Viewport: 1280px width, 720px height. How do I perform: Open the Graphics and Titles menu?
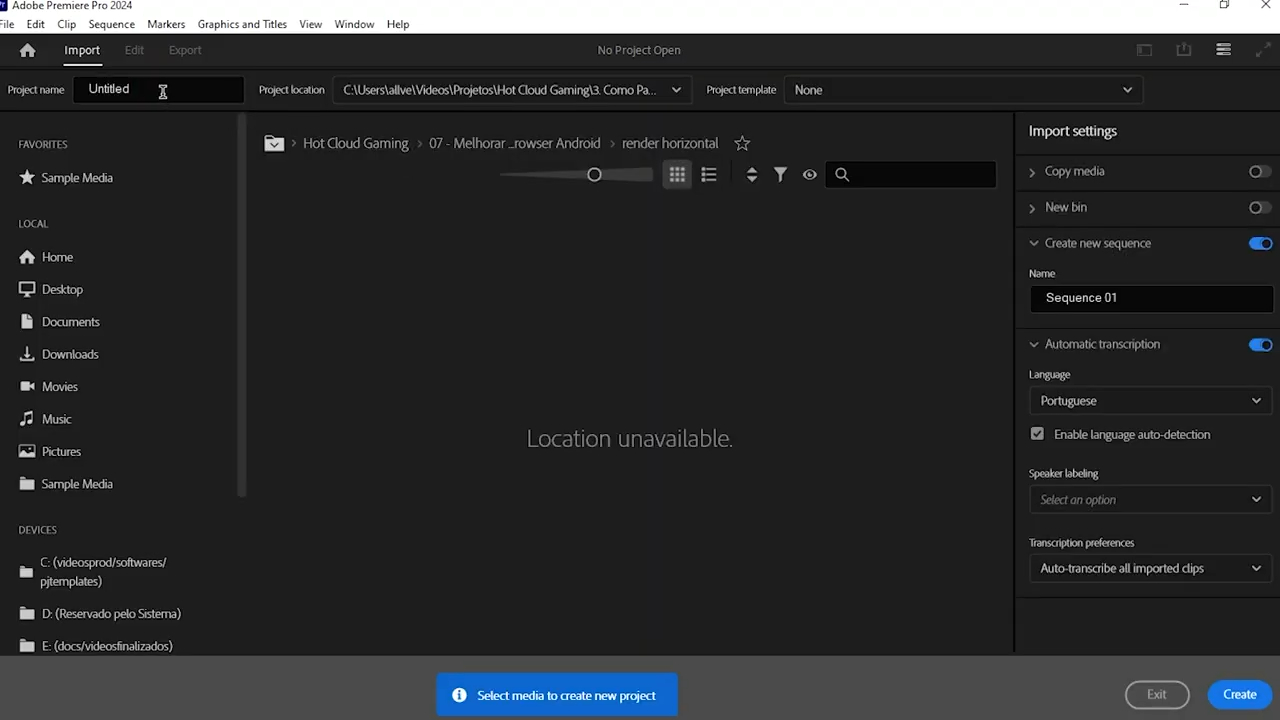[242, 24]
